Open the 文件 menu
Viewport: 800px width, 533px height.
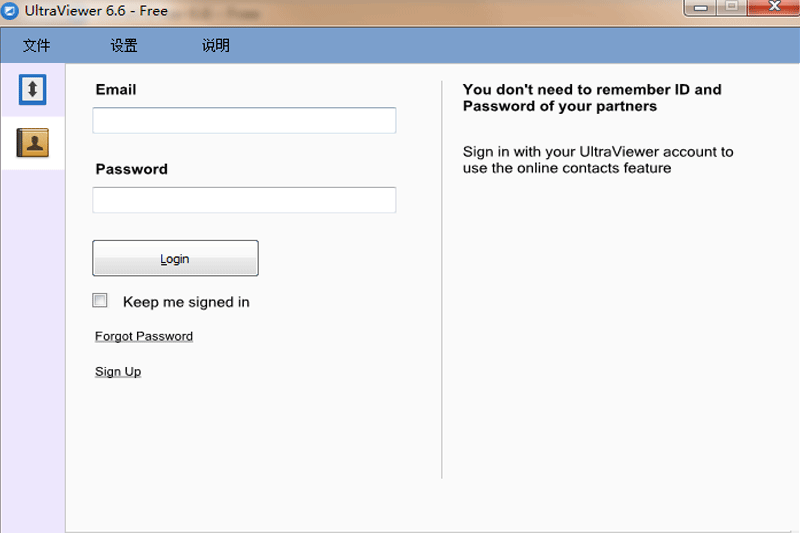[36, 46]
